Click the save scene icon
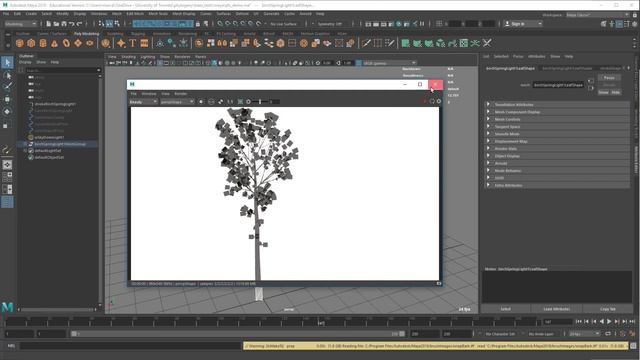640x360 pixels. pyautogui.click(x=64, y=24)
